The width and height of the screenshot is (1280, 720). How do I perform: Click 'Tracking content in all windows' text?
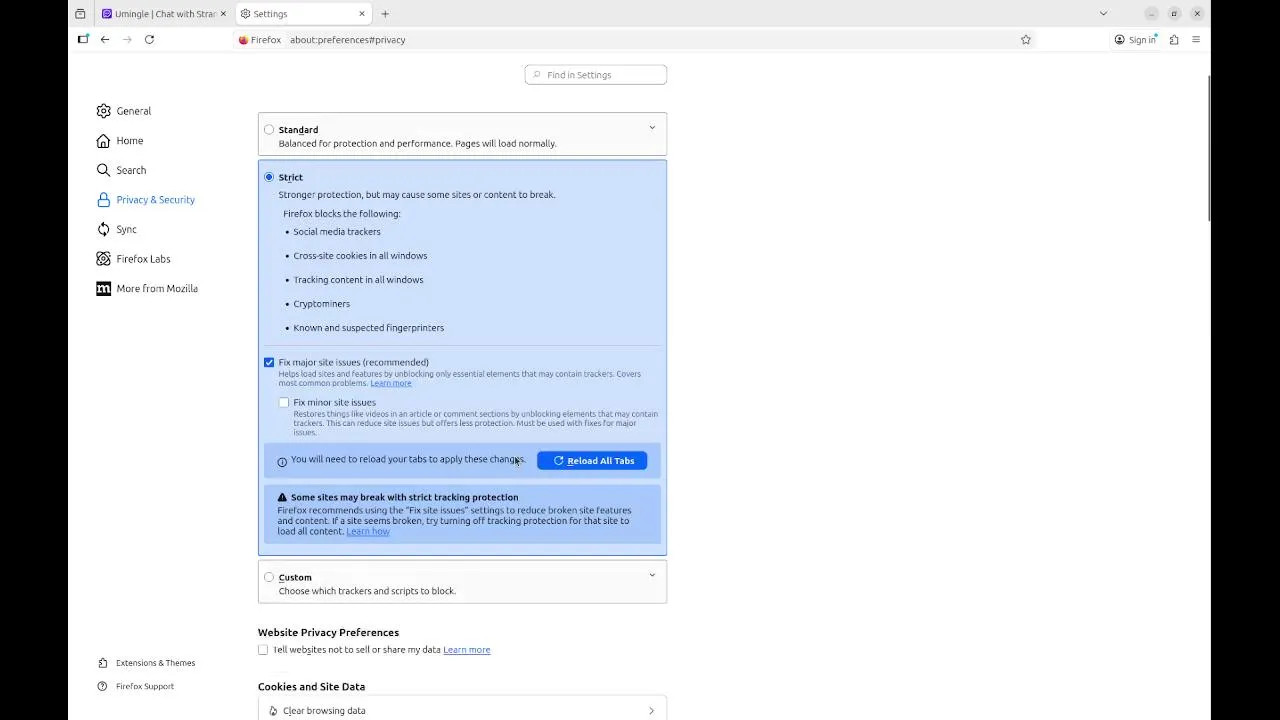[x=358, y=280]
